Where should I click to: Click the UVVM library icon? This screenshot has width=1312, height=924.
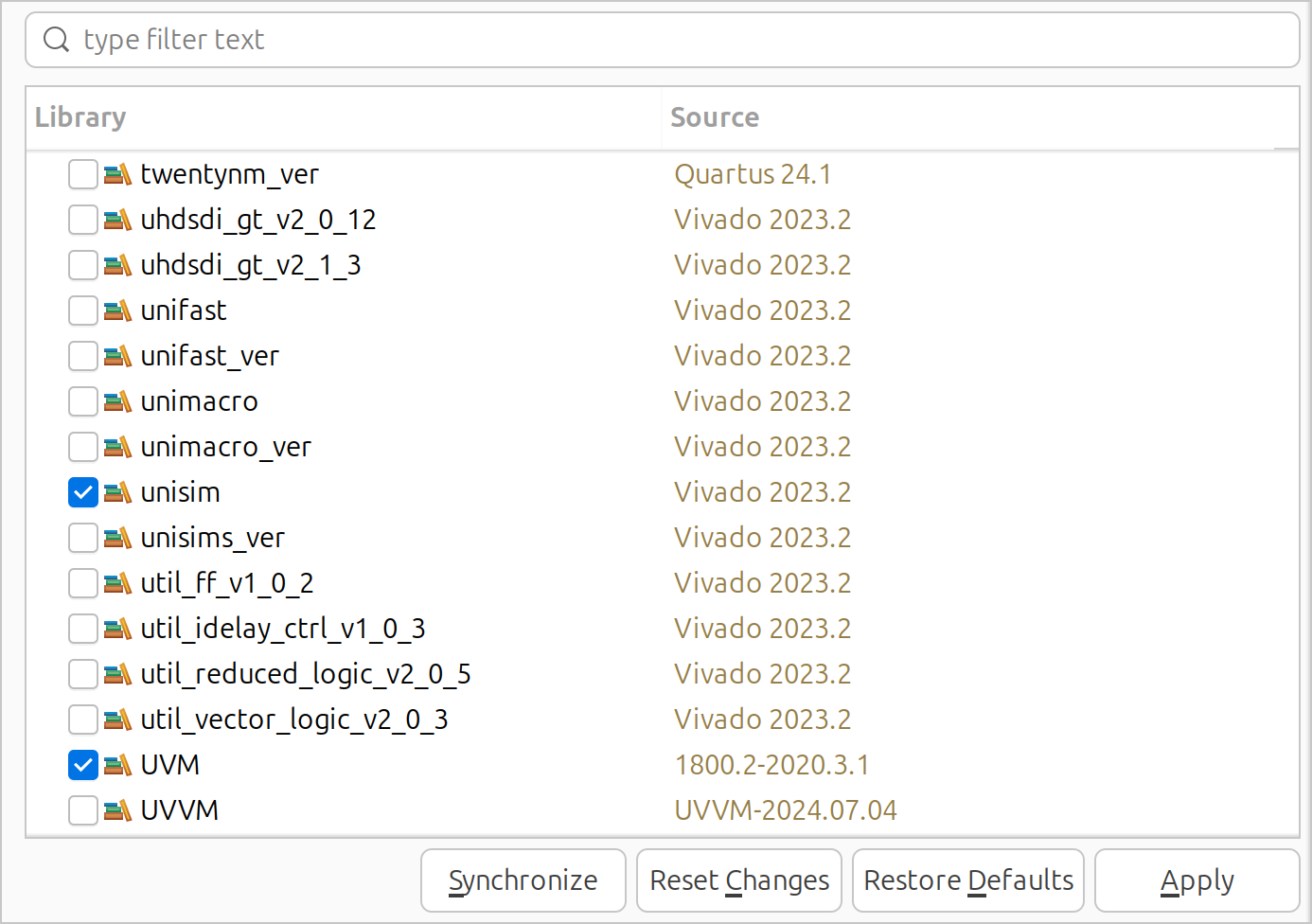pos(117,810)
